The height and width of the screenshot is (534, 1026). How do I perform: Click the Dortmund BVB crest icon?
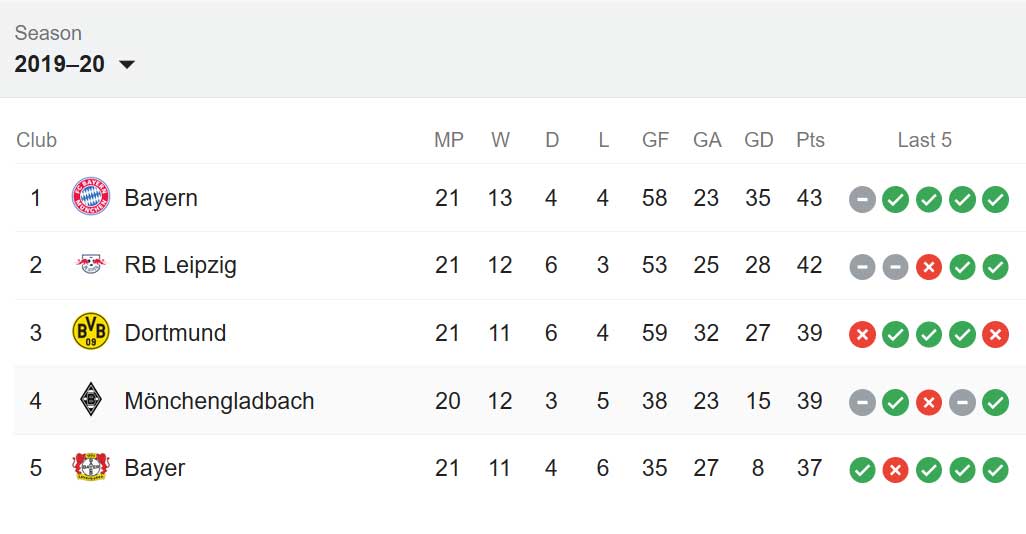tap(90, 331)
